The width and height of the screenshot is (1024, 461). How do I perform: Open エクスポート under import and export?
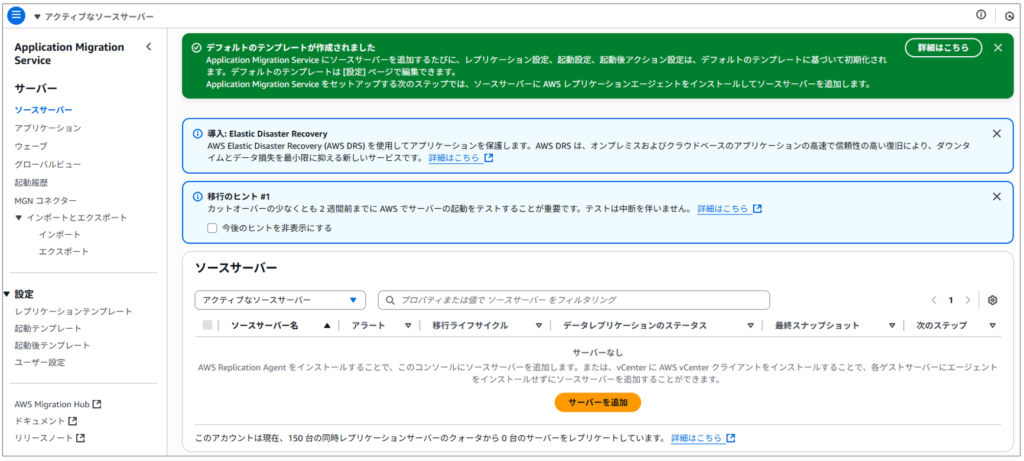click(63, 251)
